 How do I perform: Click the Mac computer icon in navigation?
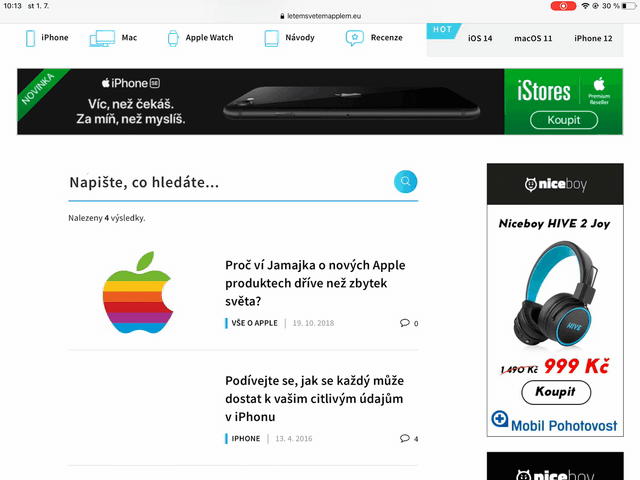(102, 38)
